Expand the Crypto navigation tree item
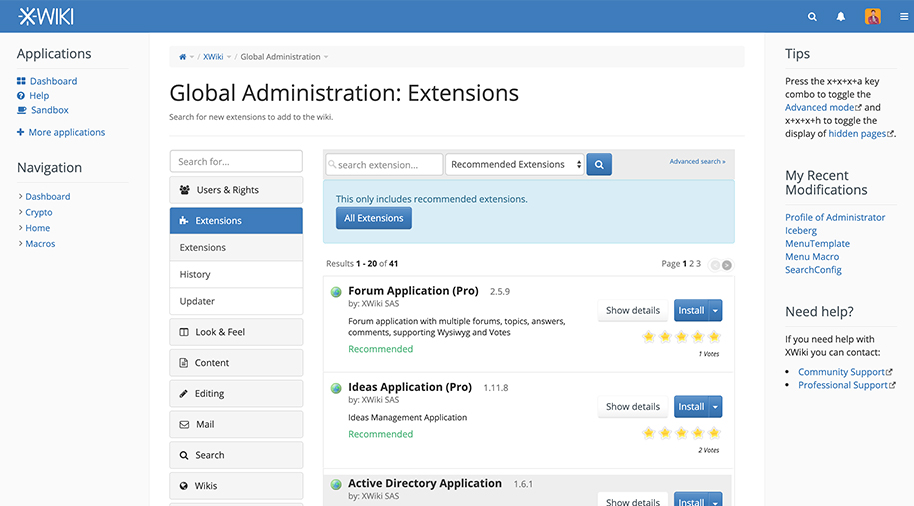The height and width of the screenshot is (506, 914). point(21,213)
